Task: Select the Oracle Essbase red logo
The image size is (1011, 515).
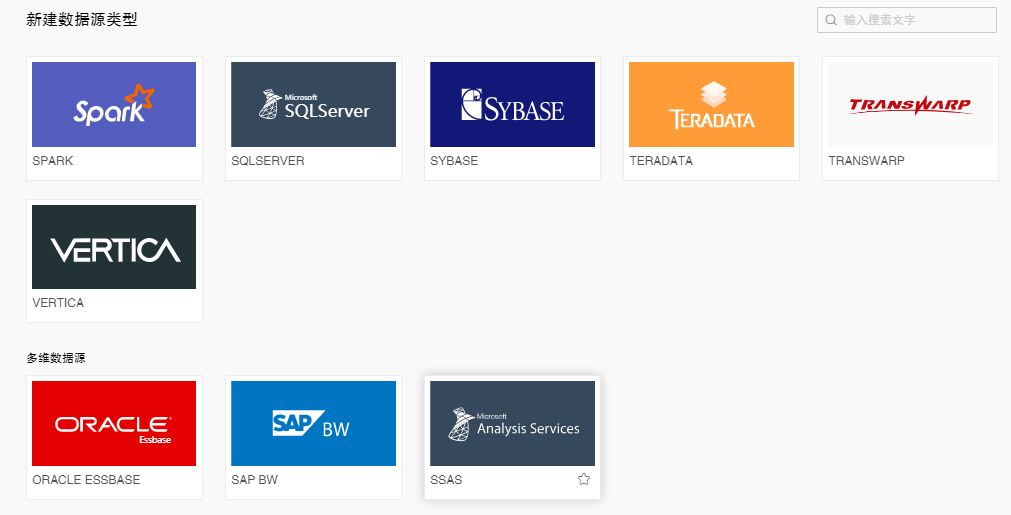Action: point(114,423)
